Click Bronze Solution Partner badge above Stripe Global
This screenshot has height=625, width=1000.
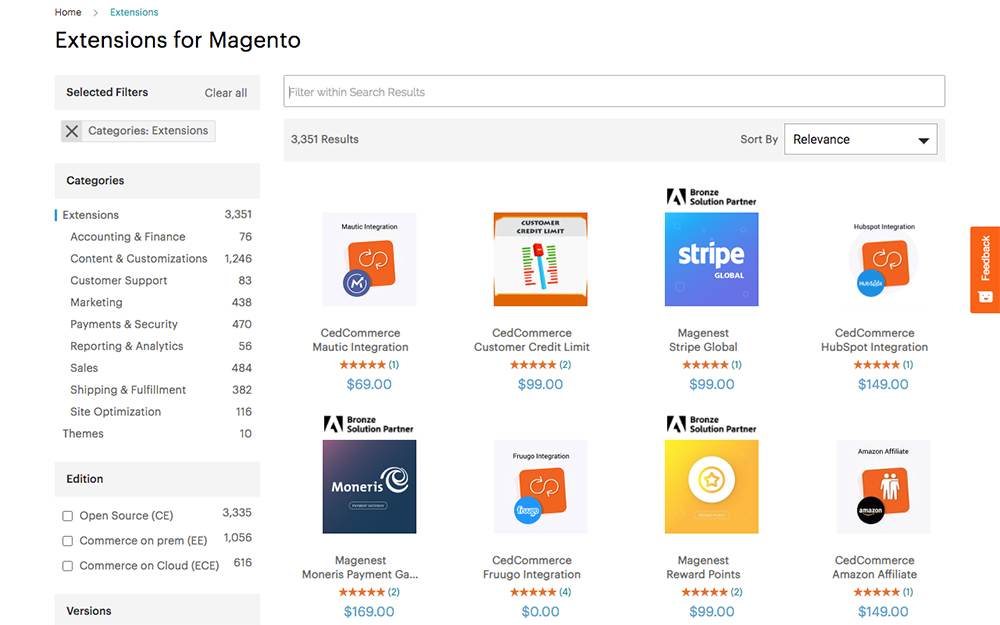coord(712,197)
